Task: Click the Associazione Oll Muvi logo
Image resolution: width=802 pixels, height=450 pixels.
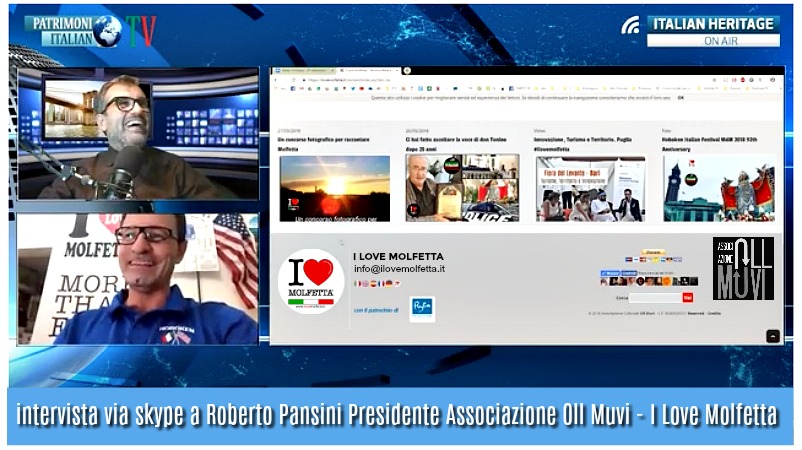Action: (743, 268)
